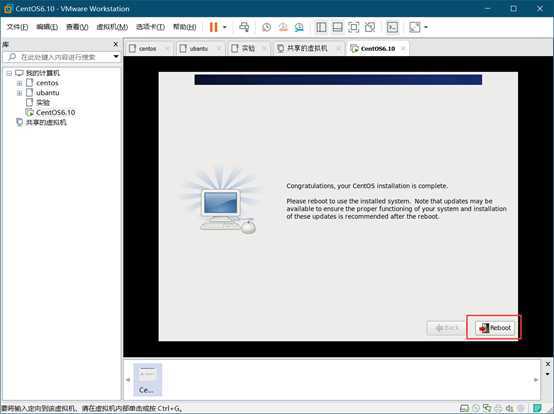554x414 pixels.
Task: Switch to the centos tab
Action: pyautogui.click(x=147, y=48)
